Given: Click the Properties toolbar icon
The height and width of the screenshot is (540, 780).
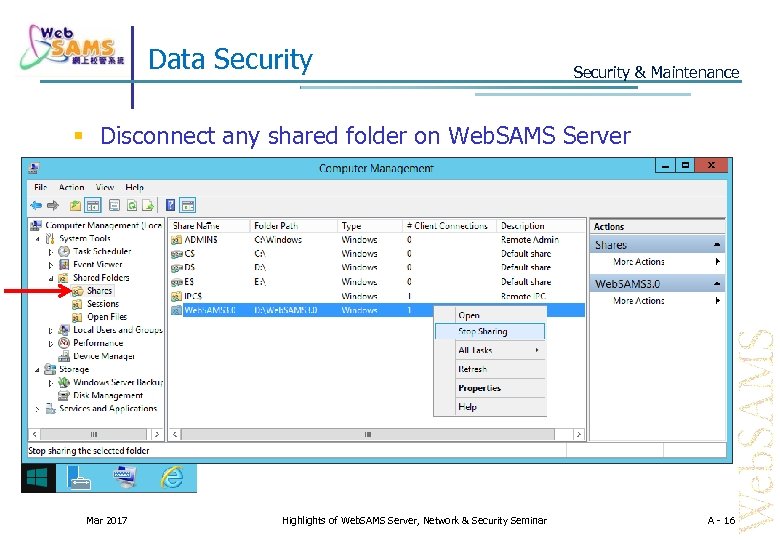Looking at the screenshot, I should click(114, 205).
